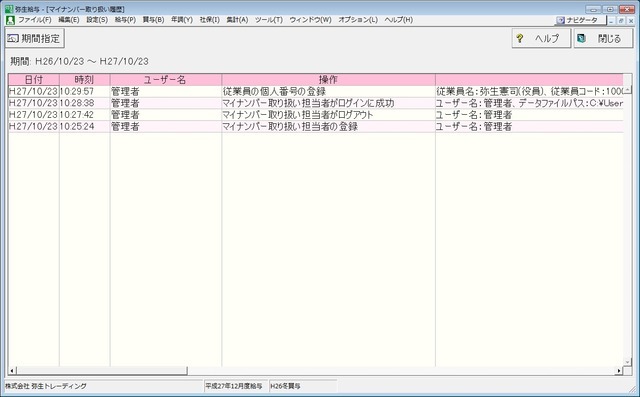Click the green document icon in menu bar
Screen dimensions: 640x397
(10, 20)
